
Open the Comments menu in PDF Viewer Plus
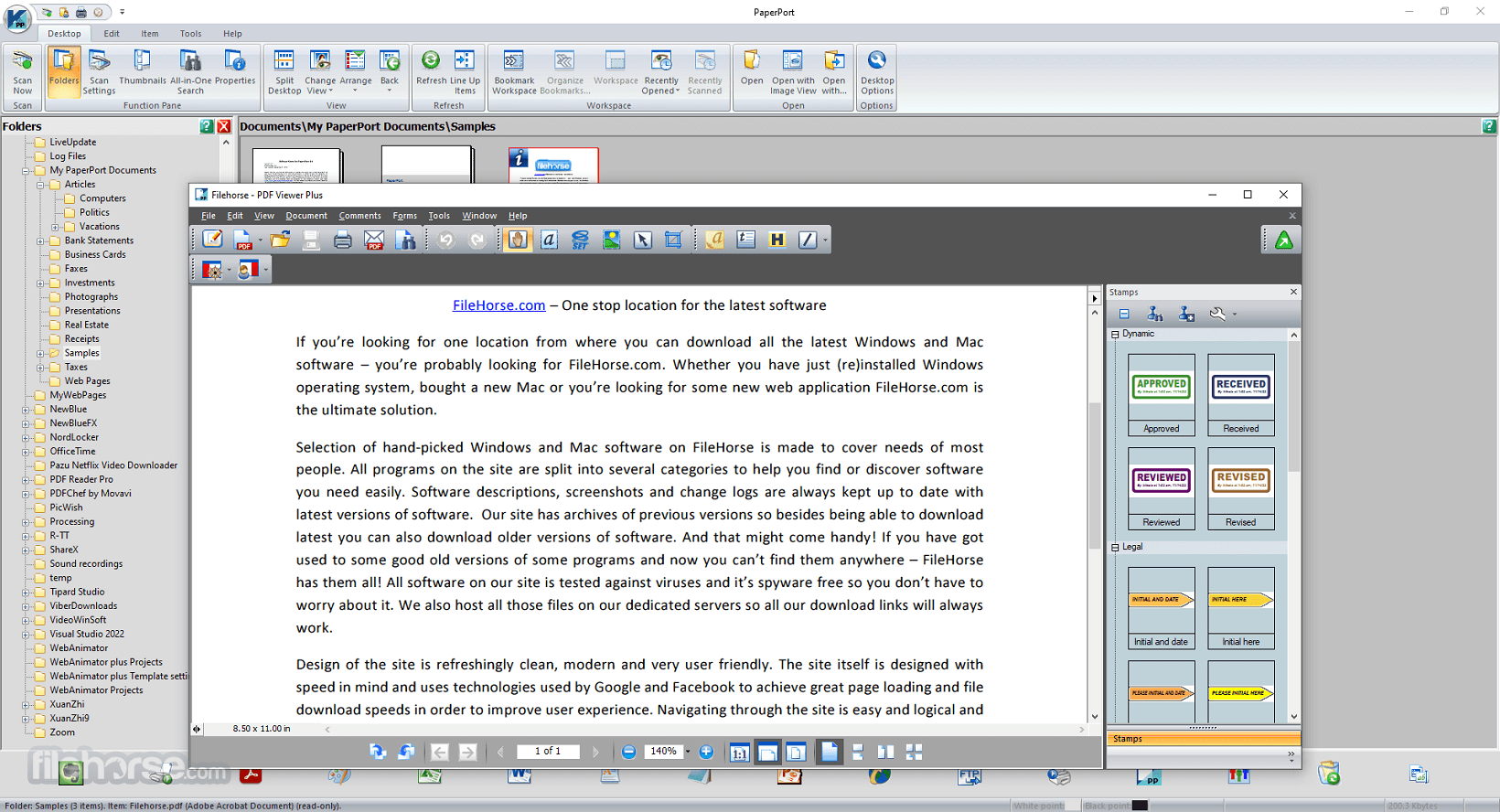pos(359,216)
